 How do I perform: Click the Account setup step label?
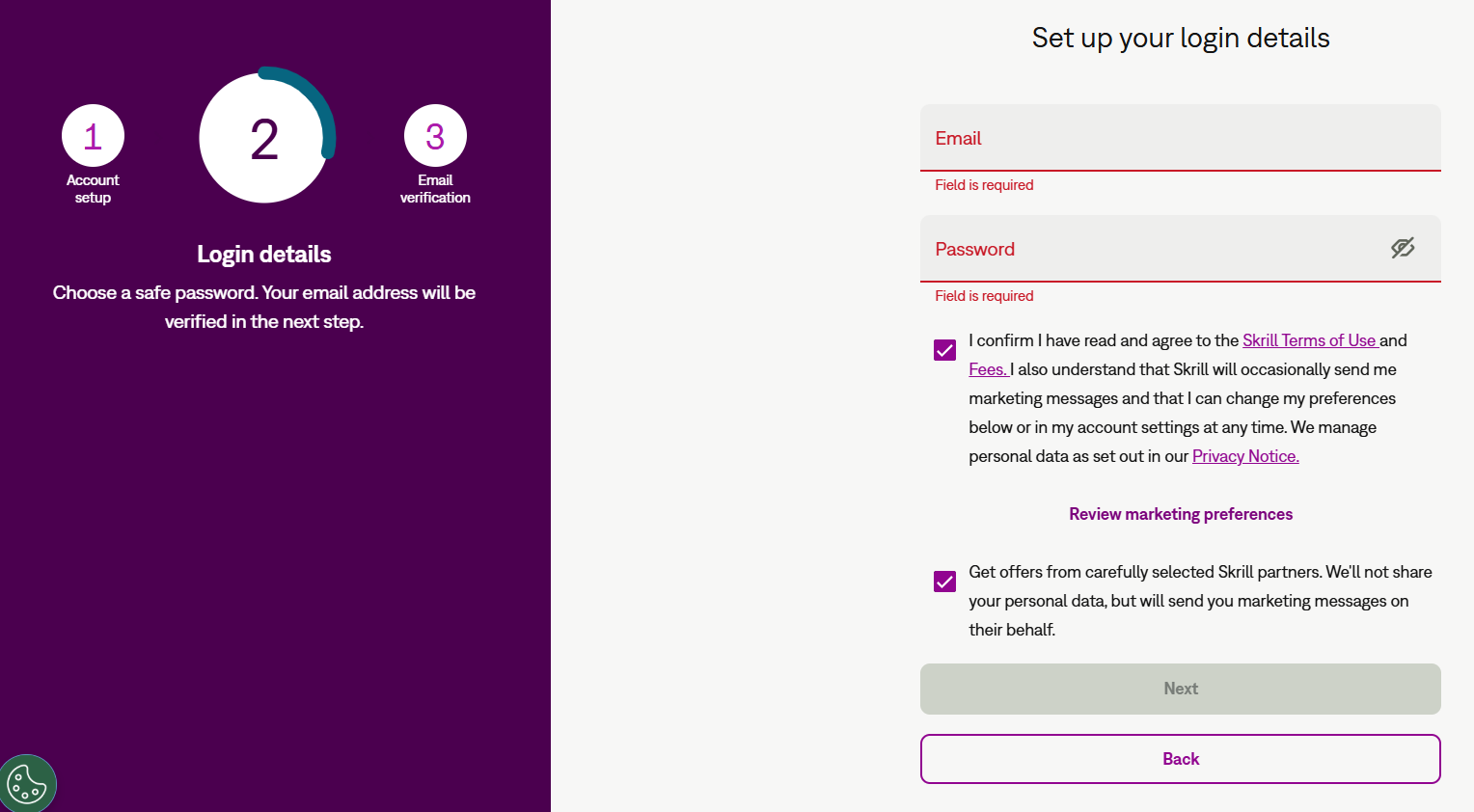tap(93, 189)
